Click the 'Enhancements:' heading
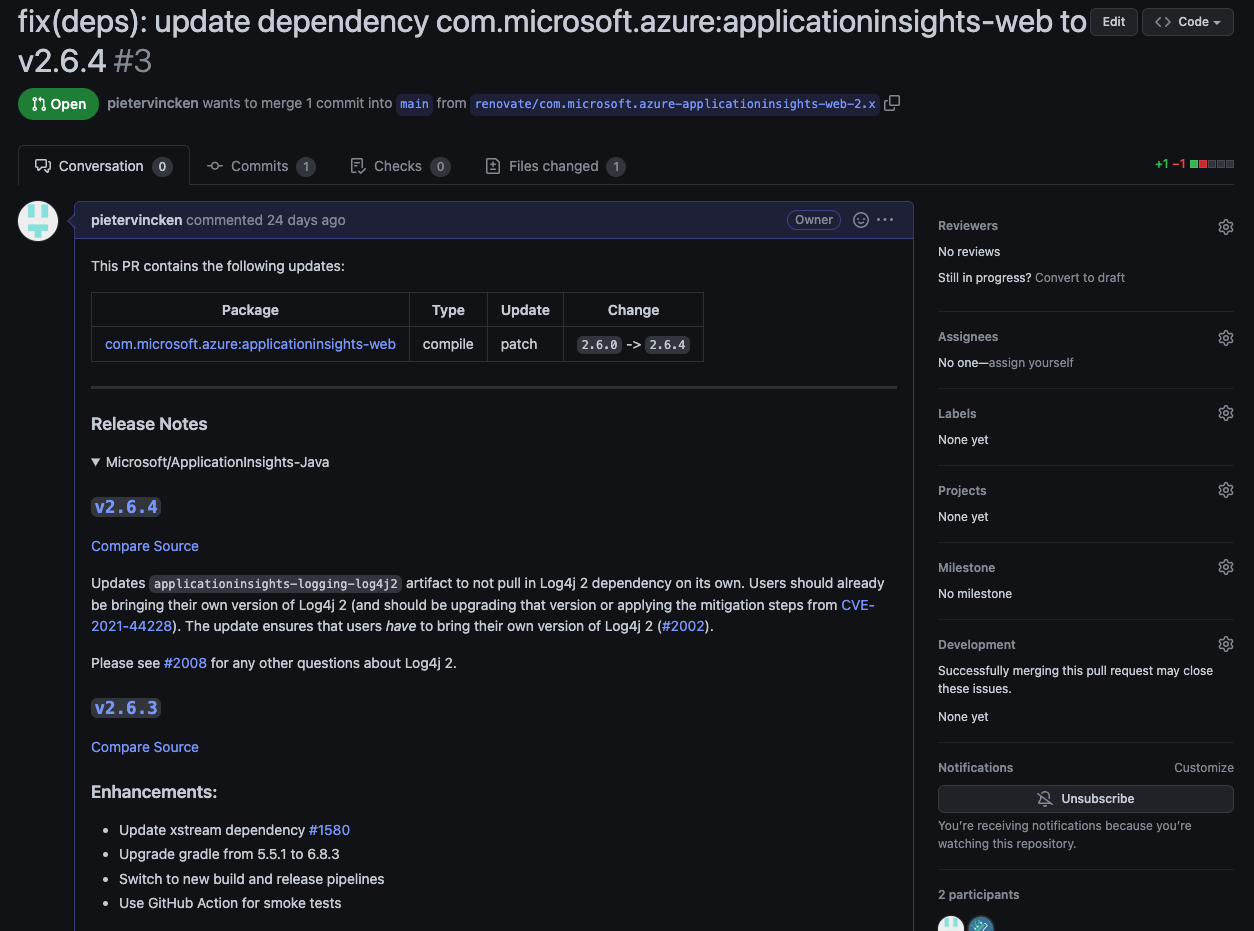1254x931 pixels. [154, 792]
